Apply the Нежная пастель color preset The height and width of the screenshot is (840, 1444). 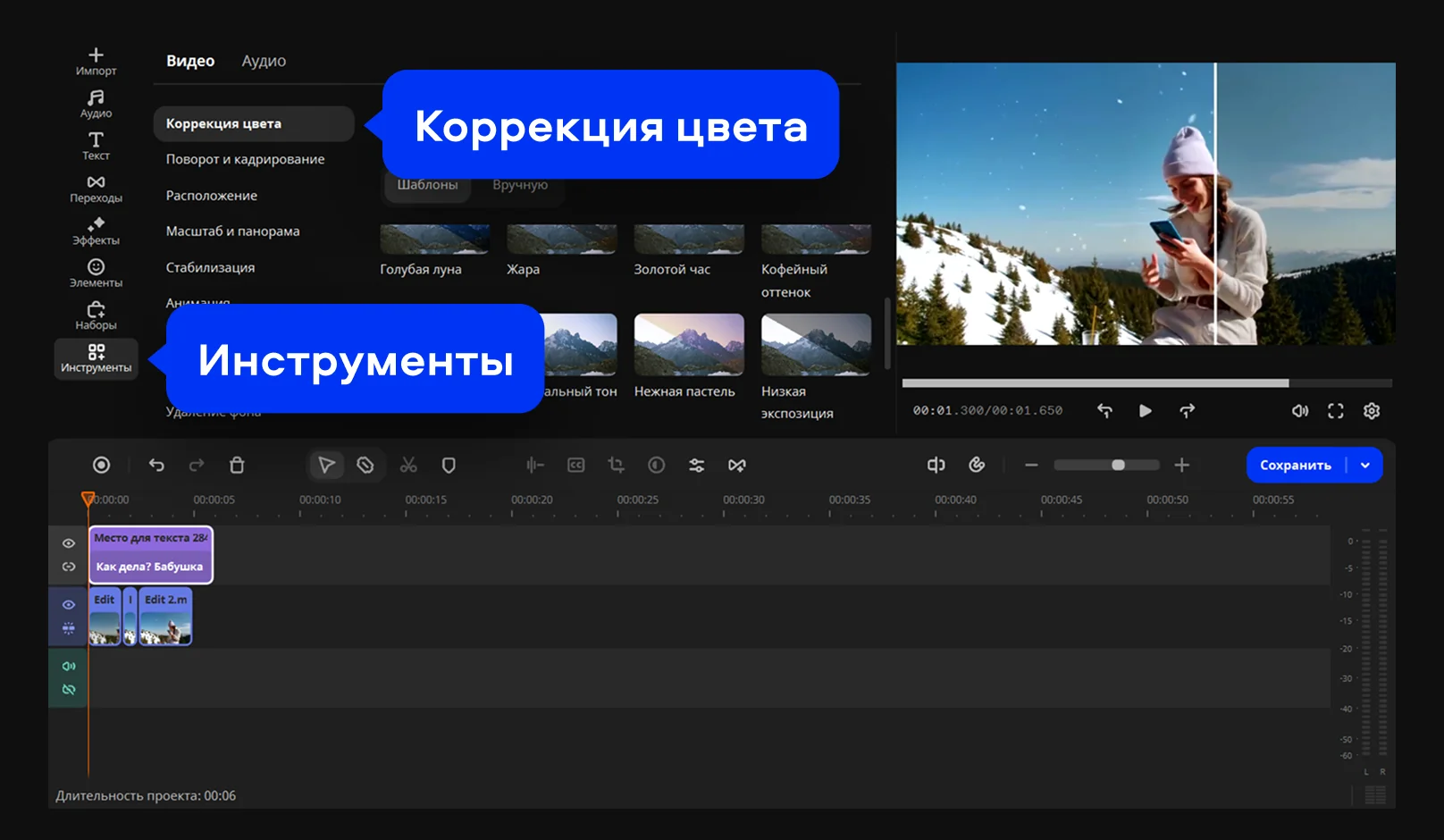click(x=688, y=345)
